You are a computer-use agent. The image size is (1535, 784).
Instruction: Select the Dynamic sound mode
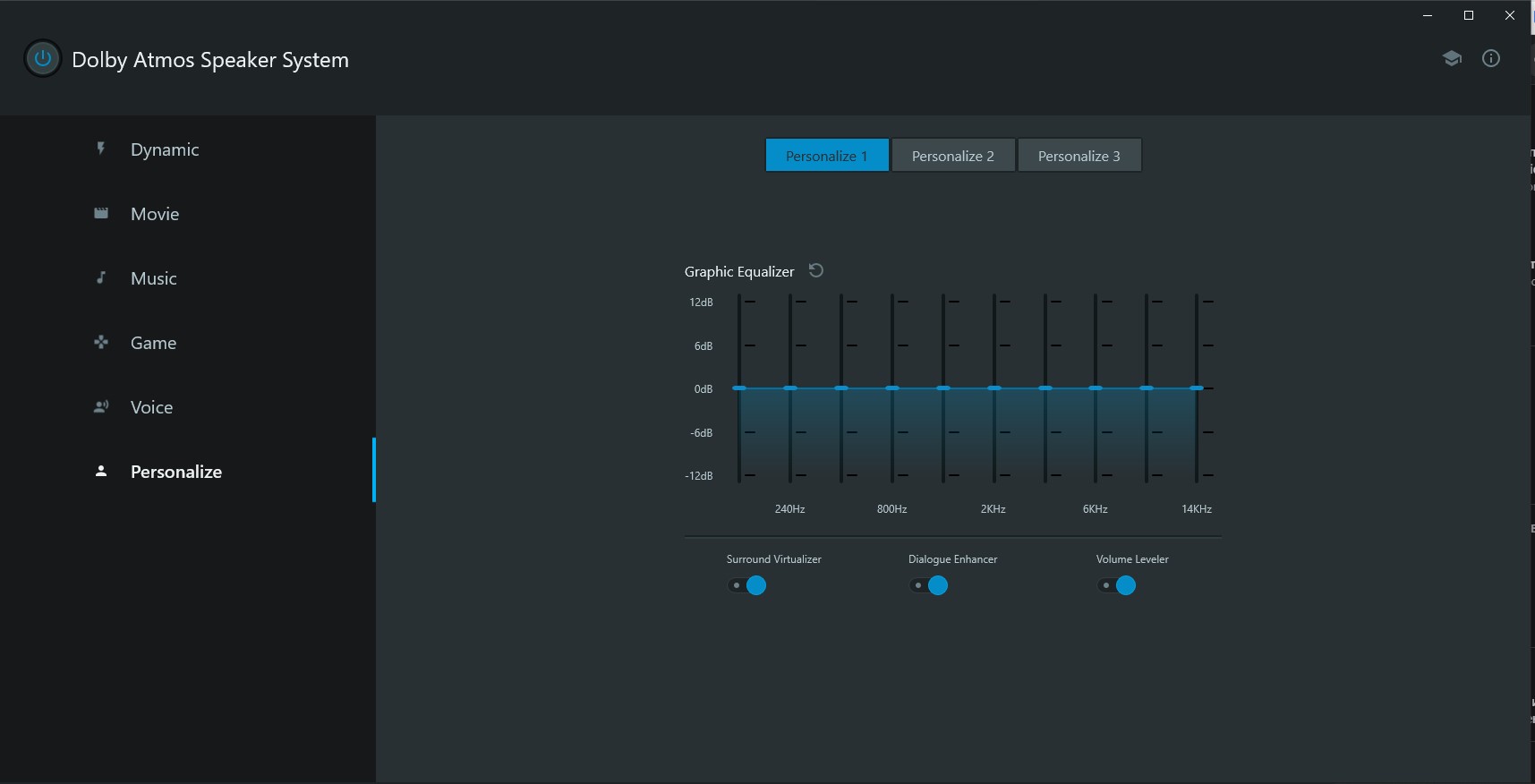point(188,149)
